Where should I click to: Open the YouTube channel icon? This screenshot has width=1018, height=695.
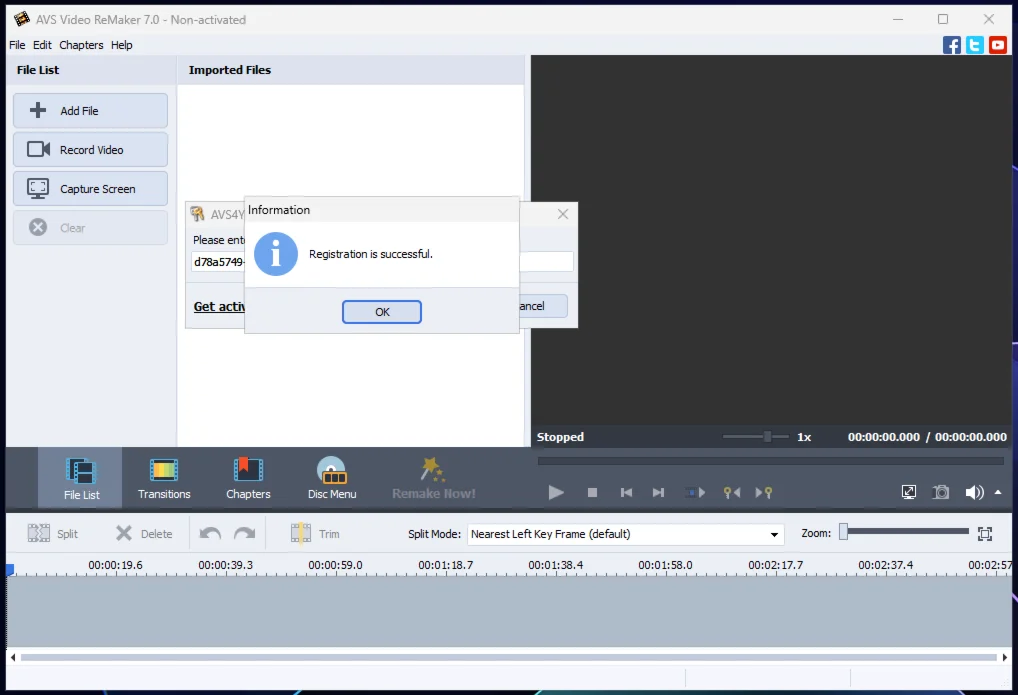click(x=998, y=45)
